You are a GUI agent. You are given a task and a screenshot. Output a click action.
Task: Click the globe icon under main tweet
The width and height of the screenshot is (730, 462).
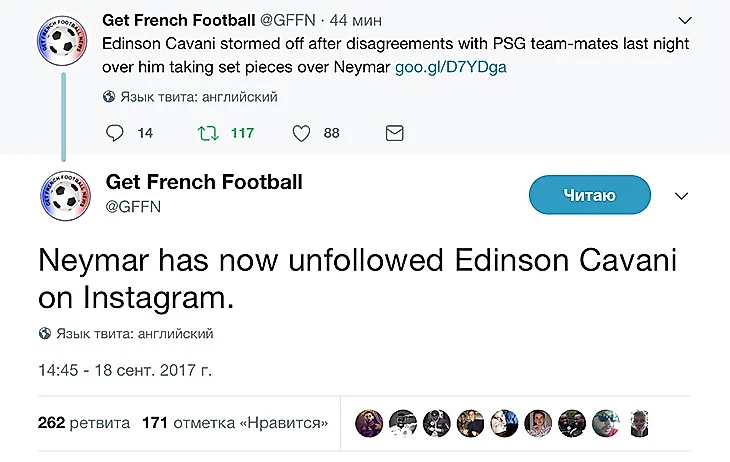(45, 334)
